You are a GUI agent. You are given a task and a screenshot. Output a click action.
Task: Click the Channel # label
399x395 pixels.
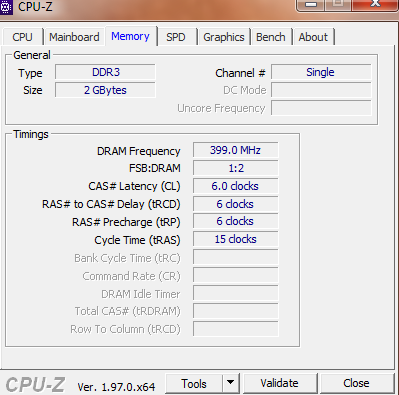[x=240, y=73]
